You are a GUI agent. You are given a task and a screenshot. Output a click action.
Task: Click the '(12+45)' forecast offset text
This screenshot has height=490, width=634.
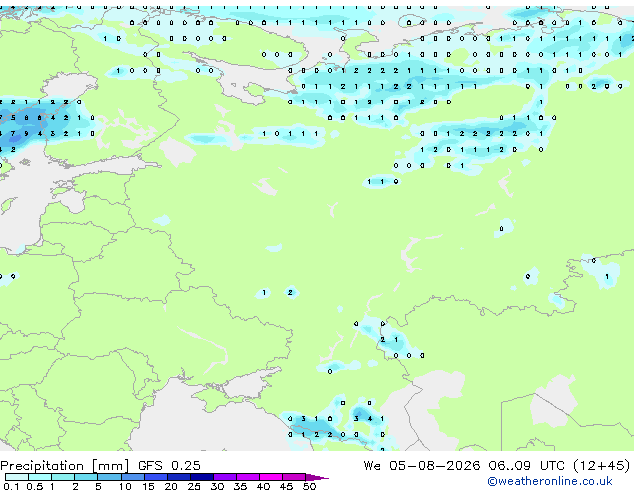[602, 466]
